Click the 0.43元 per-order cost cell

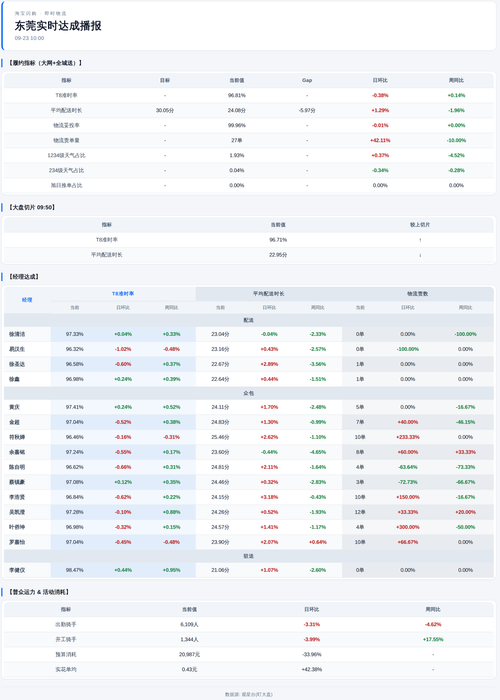click(x=189, y=670)
